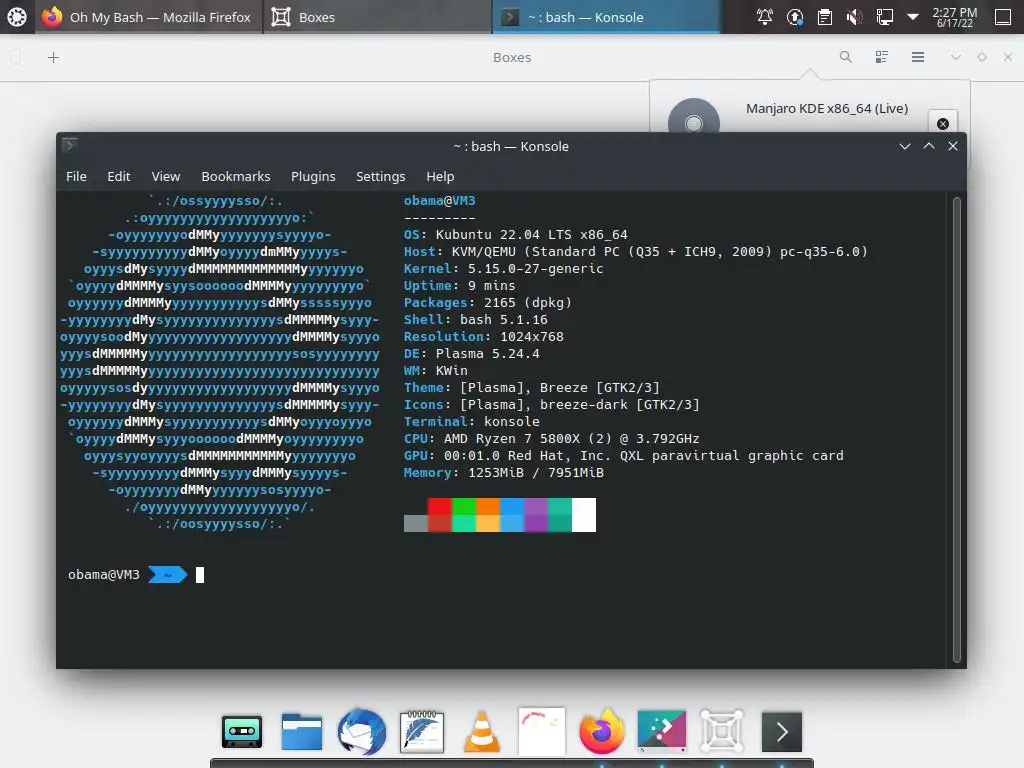Open the clock showing 2:27 PM
Image resolution: width=1024 pixels, height=768 pixels.
955,17
